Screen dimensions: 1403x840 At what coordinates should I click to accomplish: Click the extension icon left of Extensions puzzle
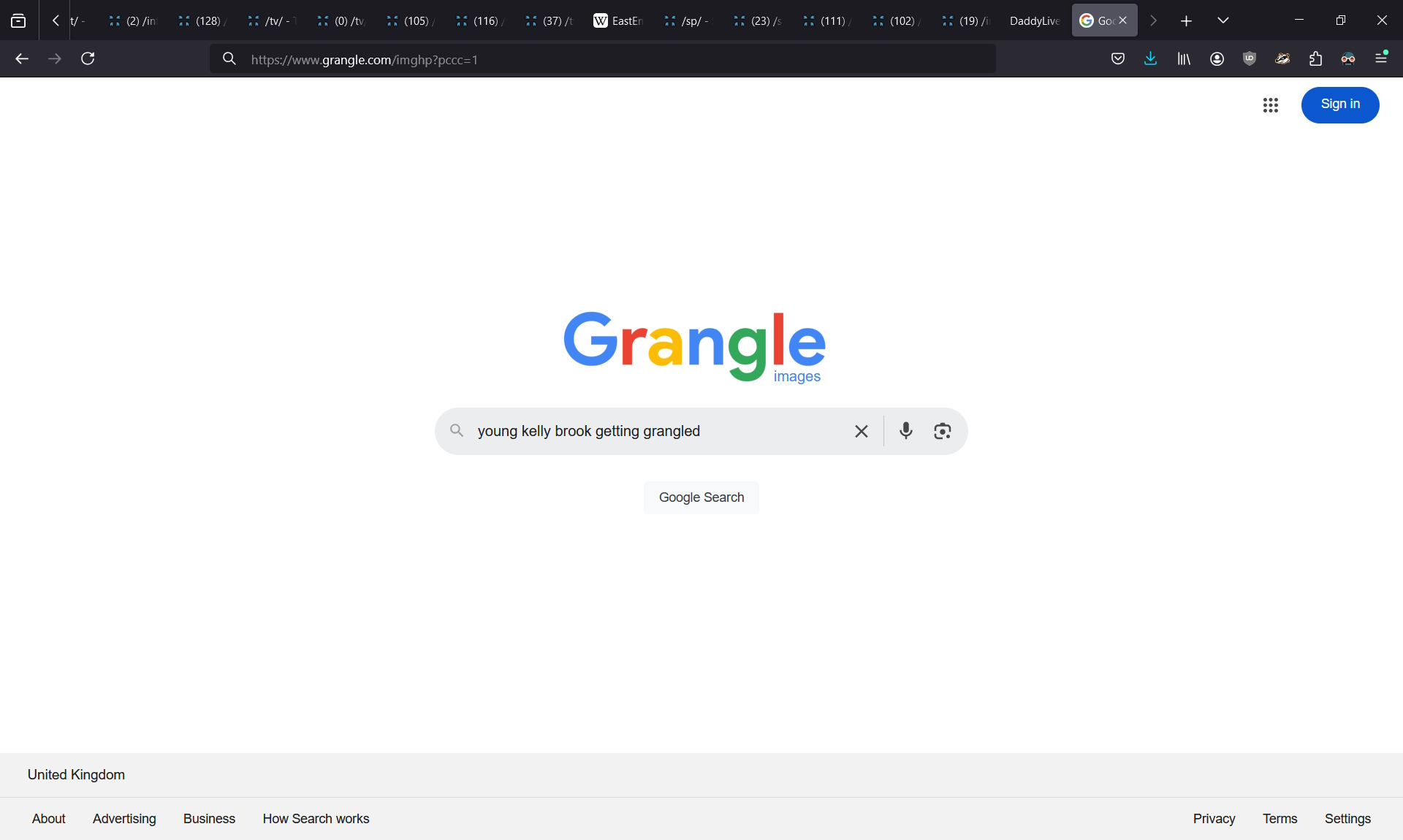point(1282,58)
